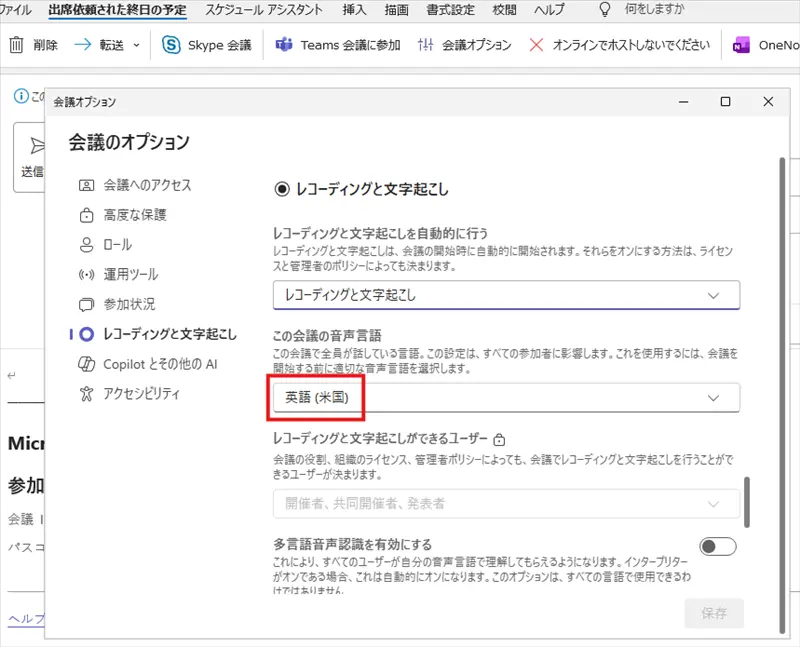
Task: Open 参加状況 settings page
Action: [129, 304]
